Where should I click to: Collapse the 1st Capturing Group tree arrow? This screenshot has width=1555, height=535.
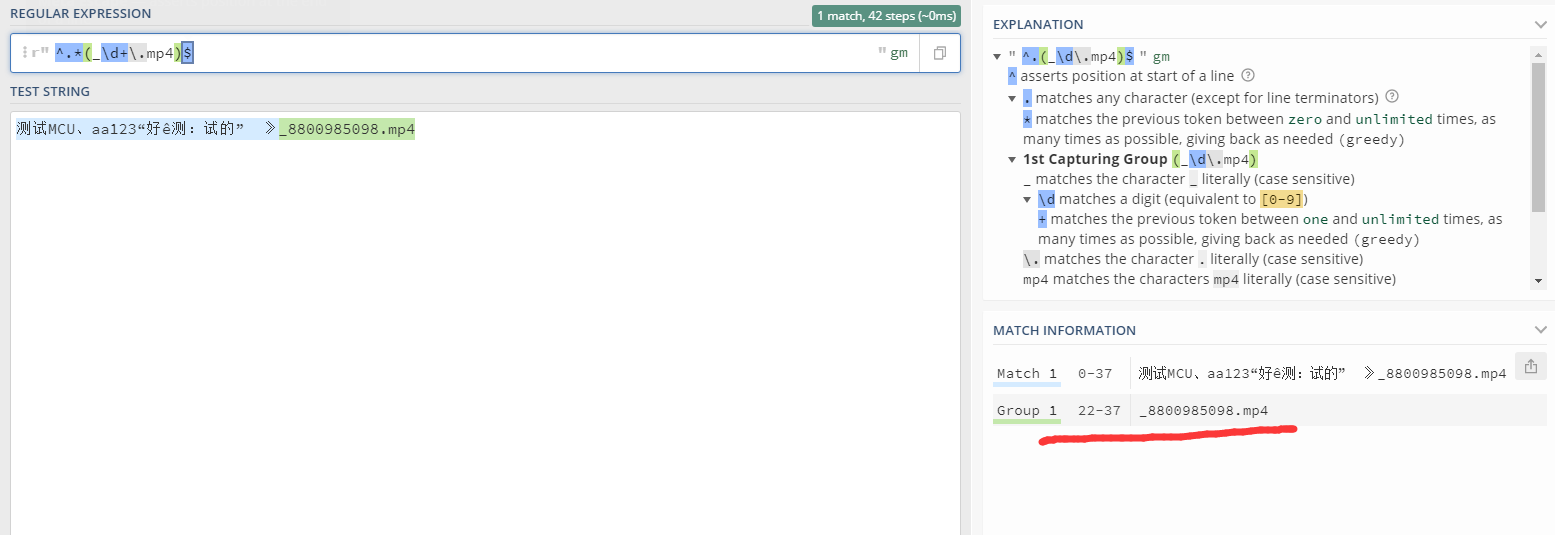click(x=1013, y=159)
